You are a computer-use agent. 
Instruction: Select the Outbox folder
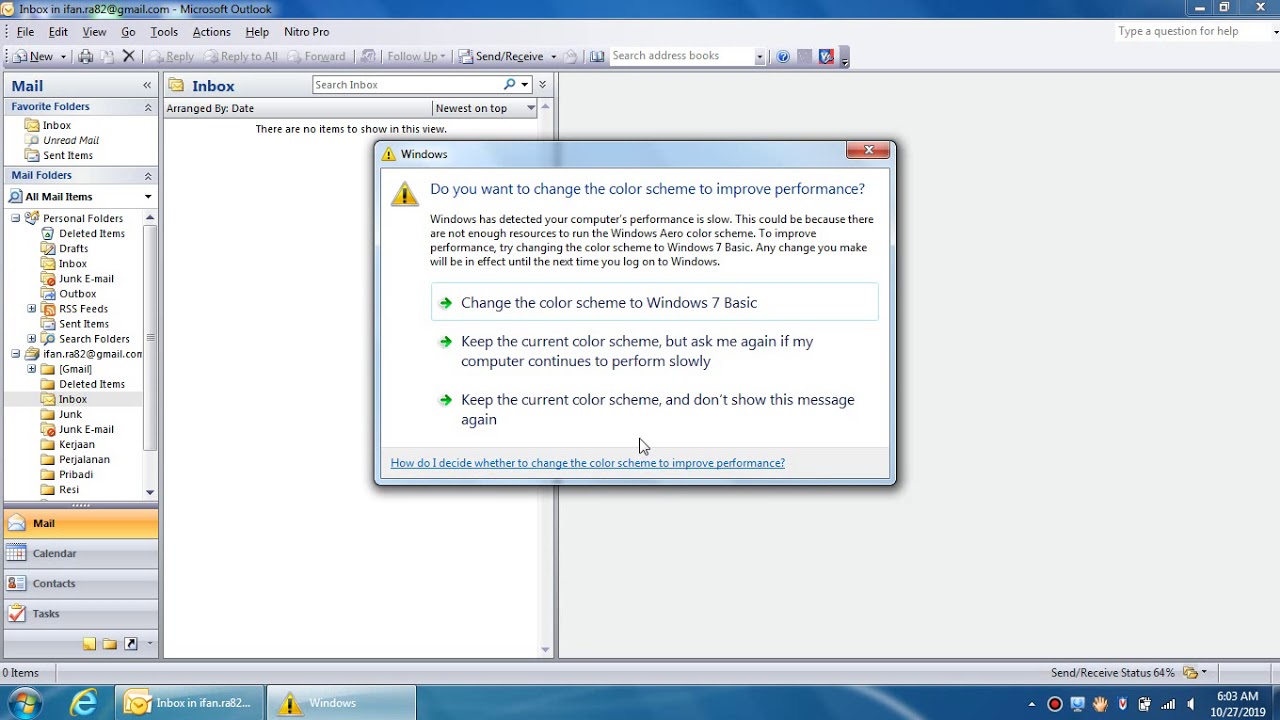78,294
